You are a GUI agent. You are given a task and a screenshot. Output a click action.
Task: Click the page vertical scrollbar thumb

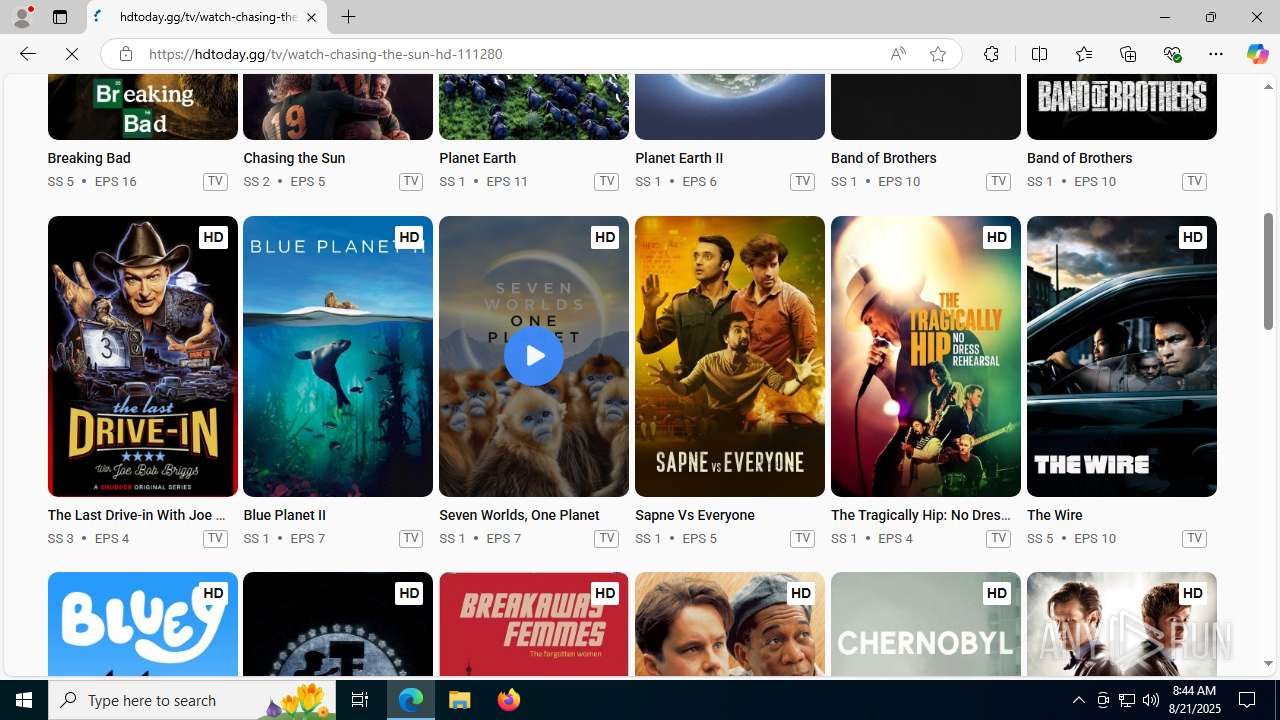[1268, 271]
